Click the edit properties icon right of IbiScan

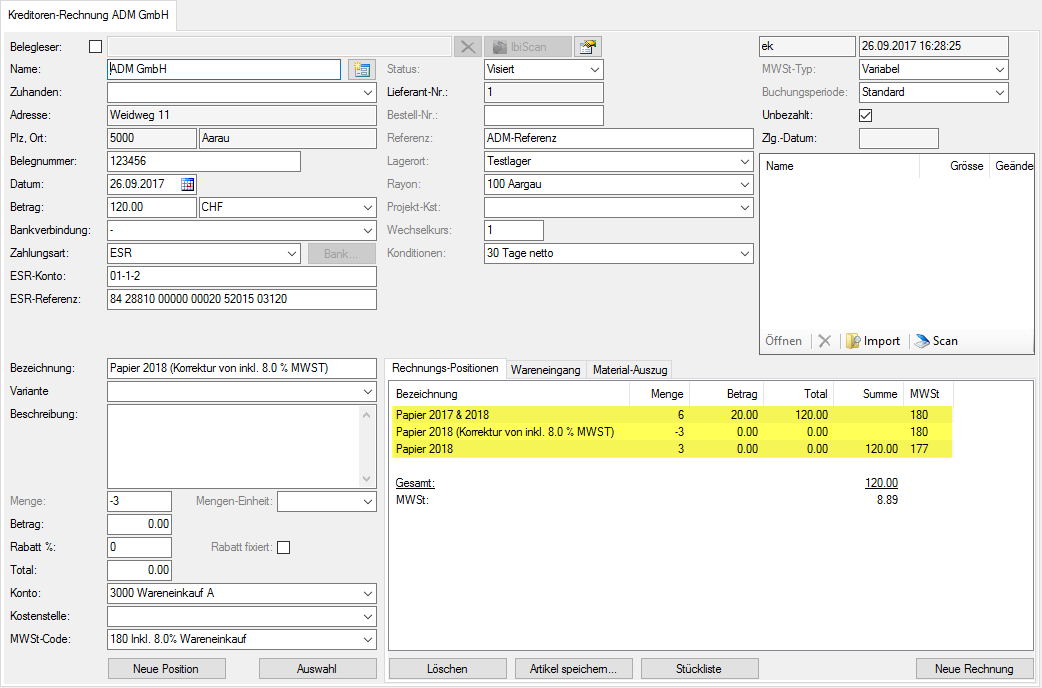[588, 47]
